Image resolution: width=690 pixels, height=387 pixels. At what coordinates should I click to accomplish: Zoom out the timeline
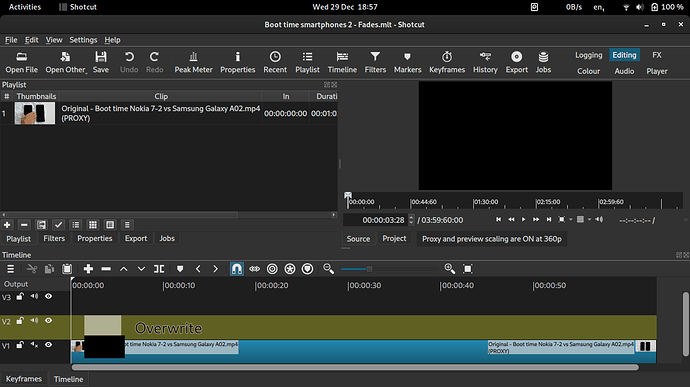coord(328,269)
